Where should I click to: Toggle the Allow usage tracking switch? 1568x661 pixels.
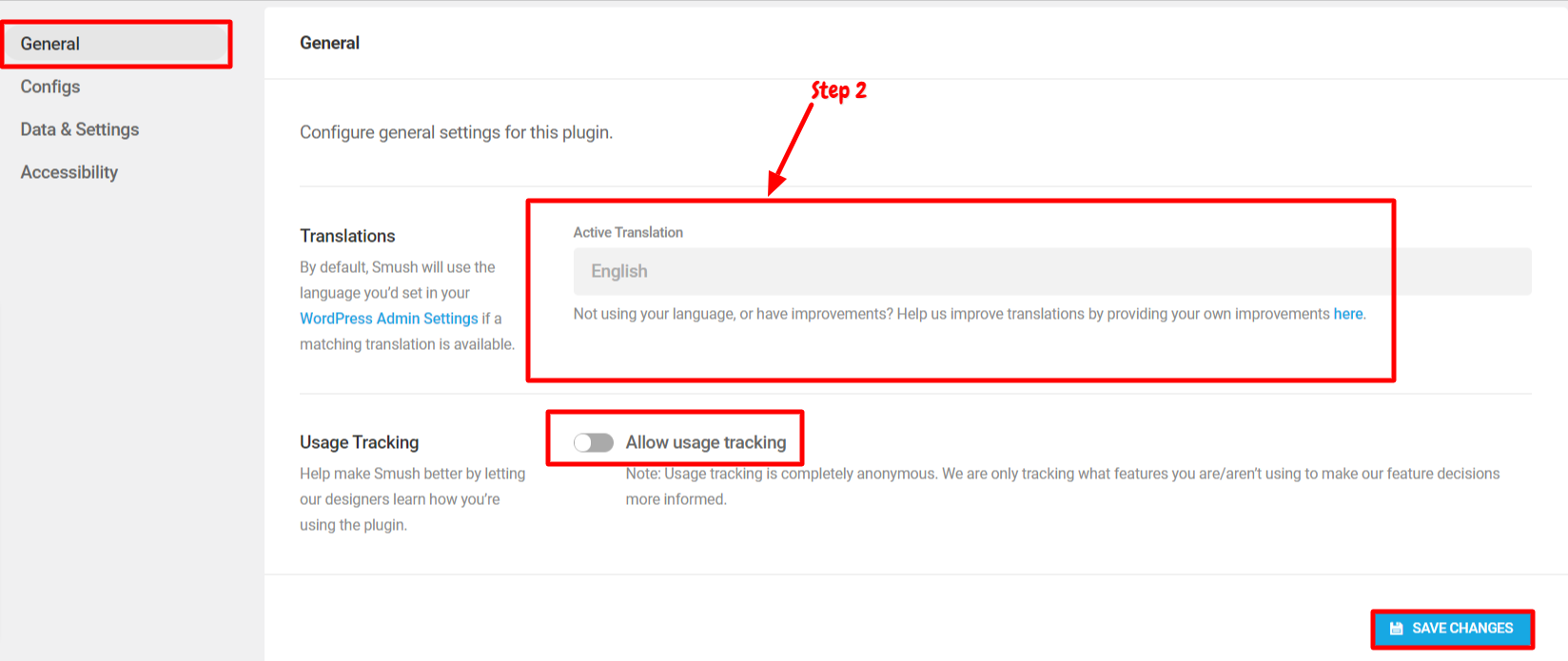(x=594, y=442)
